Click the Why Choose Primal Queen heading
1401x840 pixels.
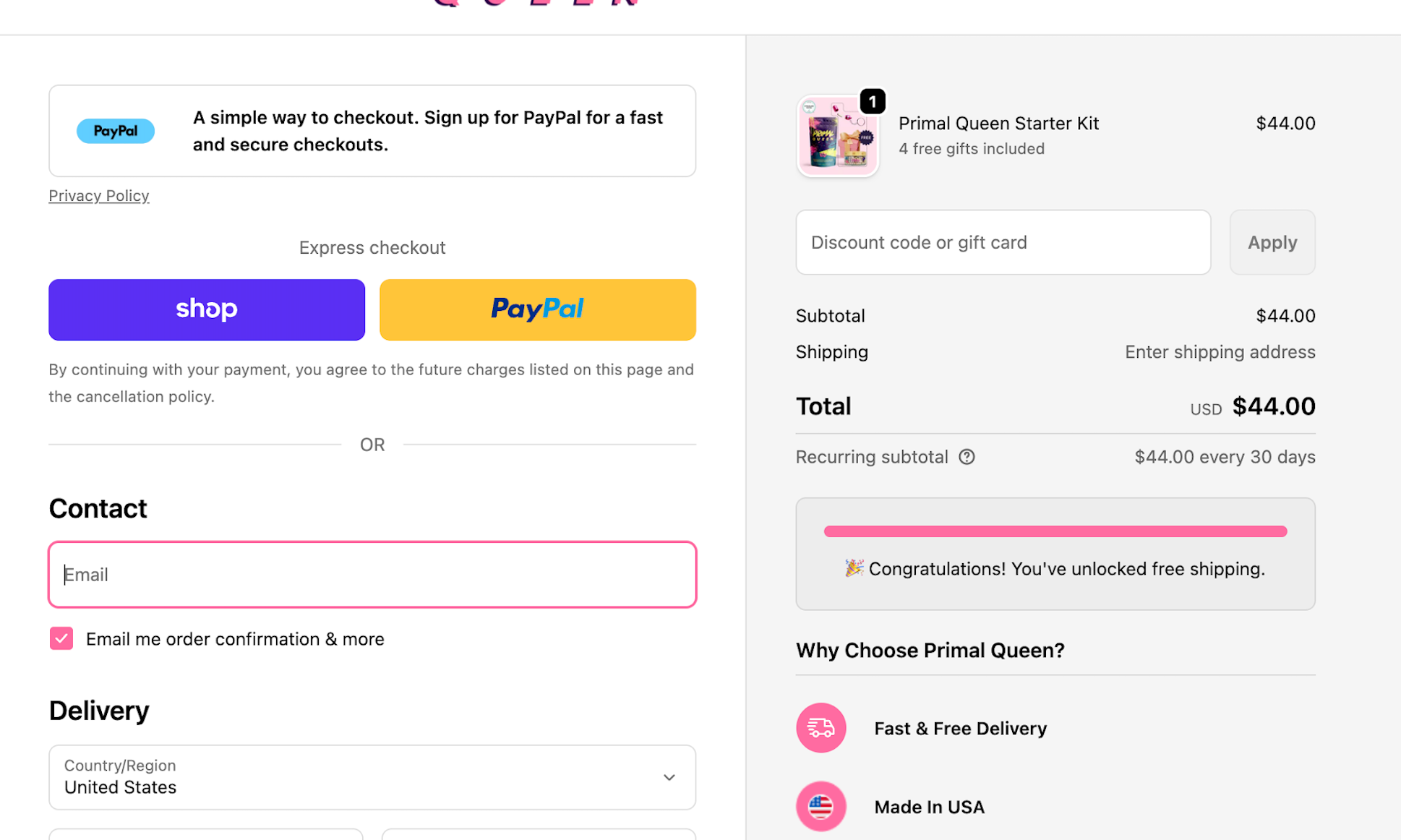point(930,651)
